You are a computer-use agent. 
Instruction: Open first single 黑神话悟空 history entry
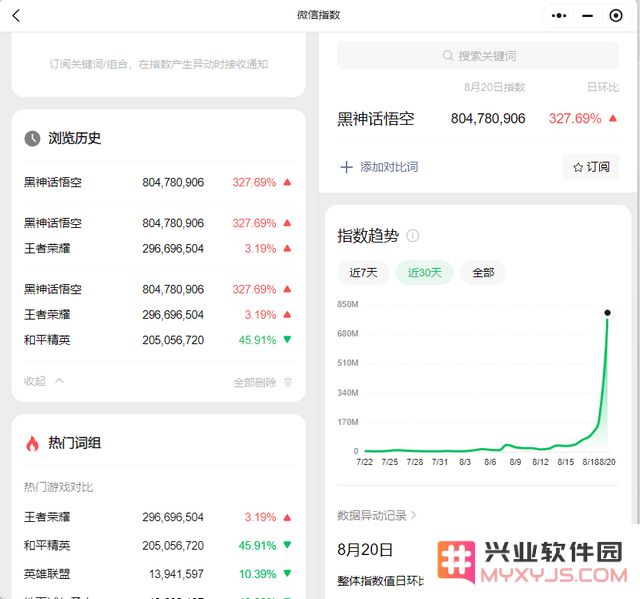point(158,182)
